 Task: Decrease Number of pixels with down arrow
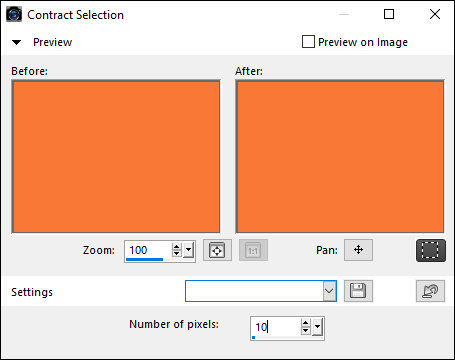pos(305,331)
